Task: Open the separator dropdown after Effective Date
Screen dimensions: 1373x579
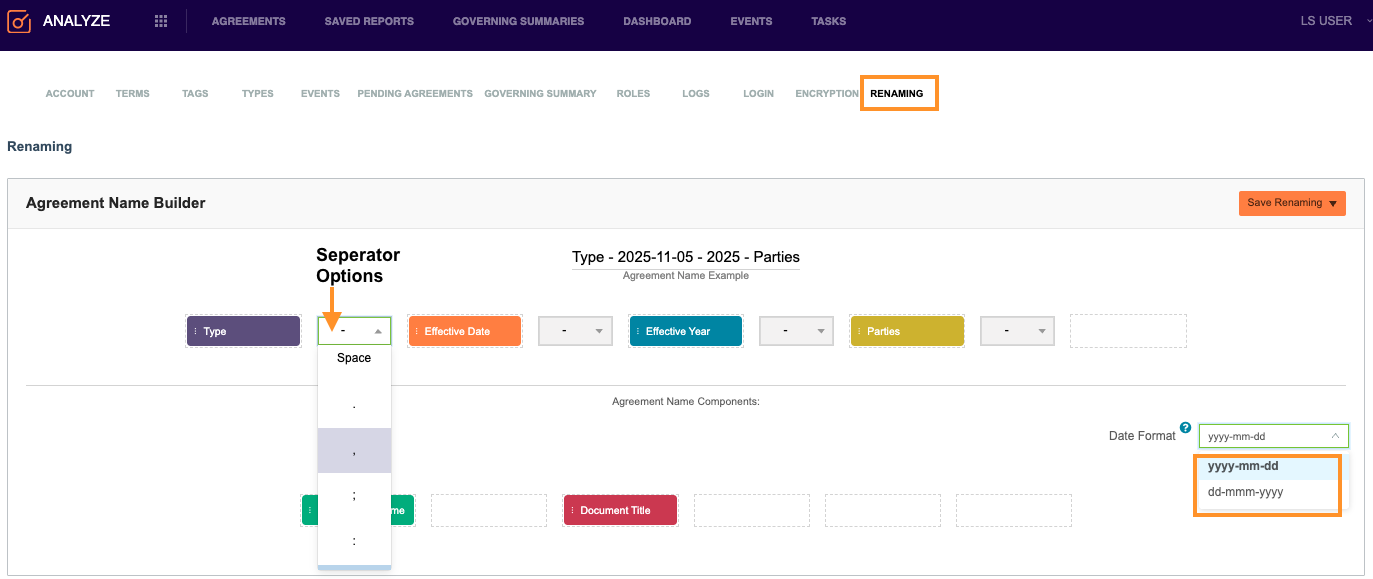Action: pos(575,331)
